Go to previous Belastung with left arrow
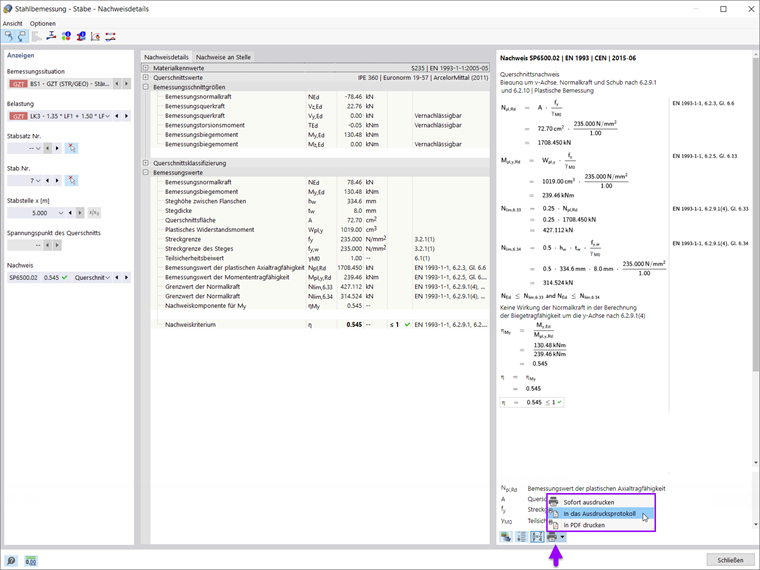Image resolution: width=760 pixels, height=570 pixels. pyautogui.click(x=117, y=116)
